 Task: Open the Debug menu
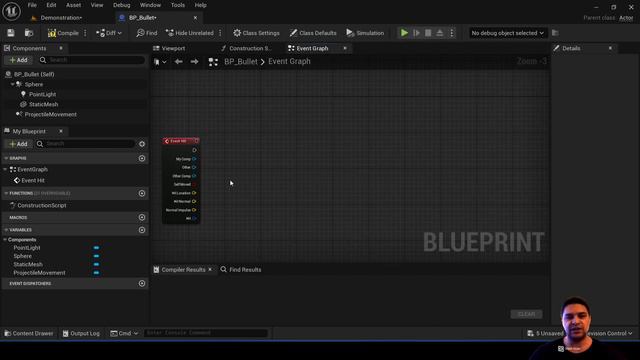point(121,5)
